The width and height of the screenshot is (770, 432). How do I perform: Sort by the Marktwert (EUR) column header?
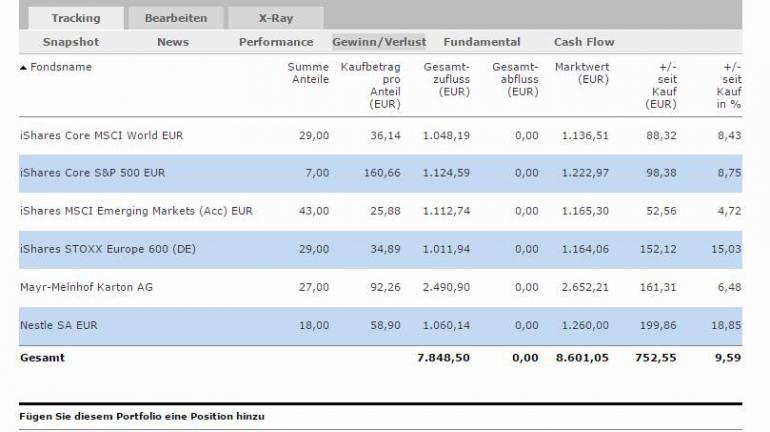point(582,73)
